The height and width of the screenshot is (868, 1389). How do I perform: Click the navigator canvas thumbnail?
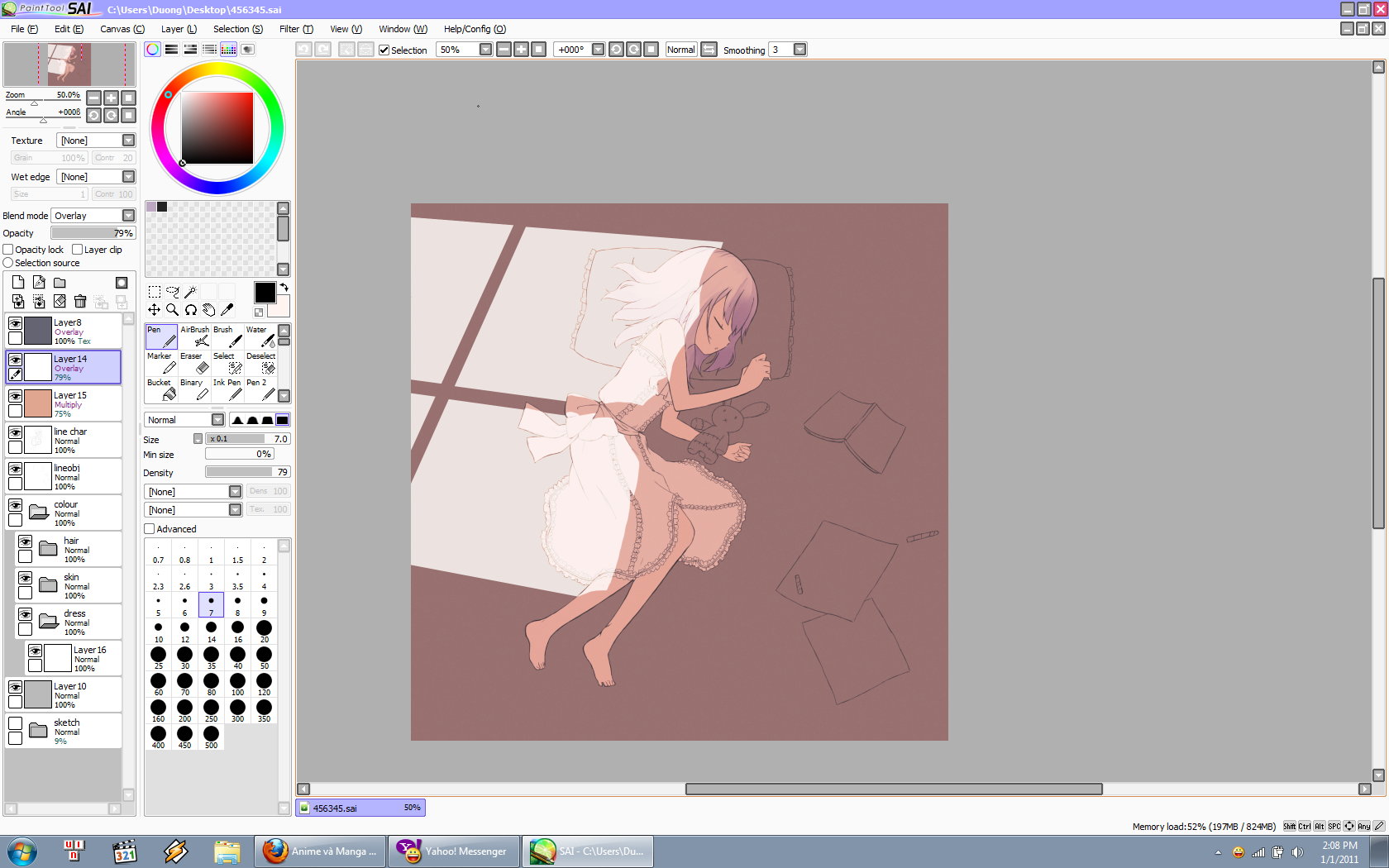69,64
